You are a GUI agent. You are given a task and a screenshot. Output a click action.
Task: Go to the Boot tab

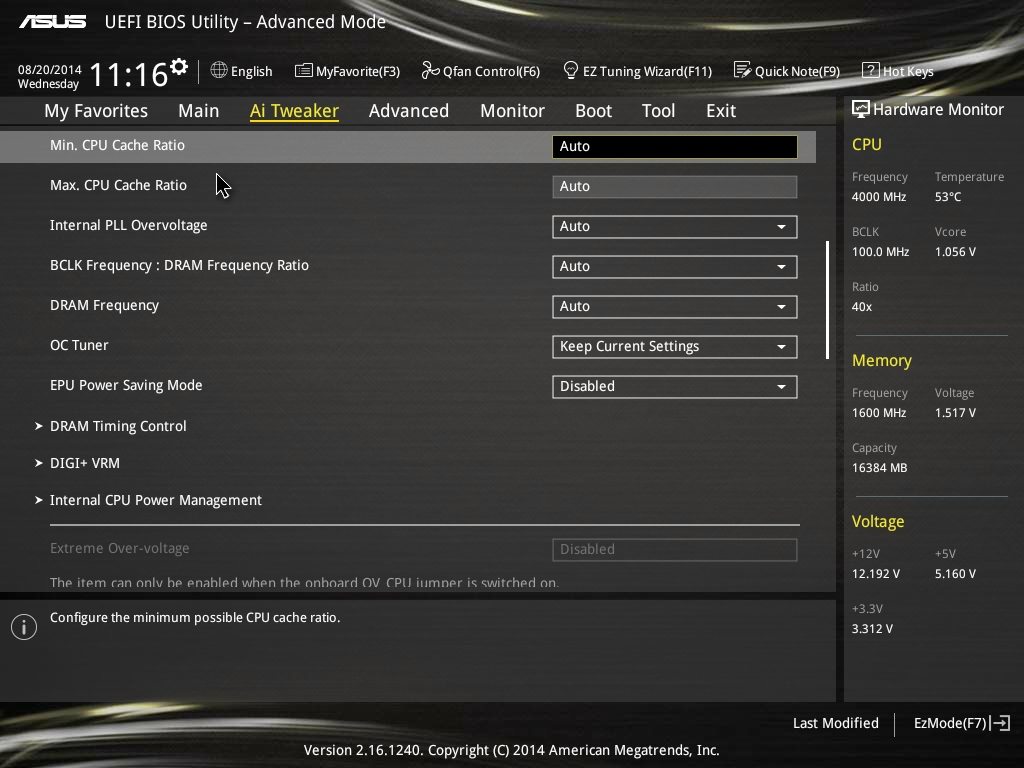(593, 111)
